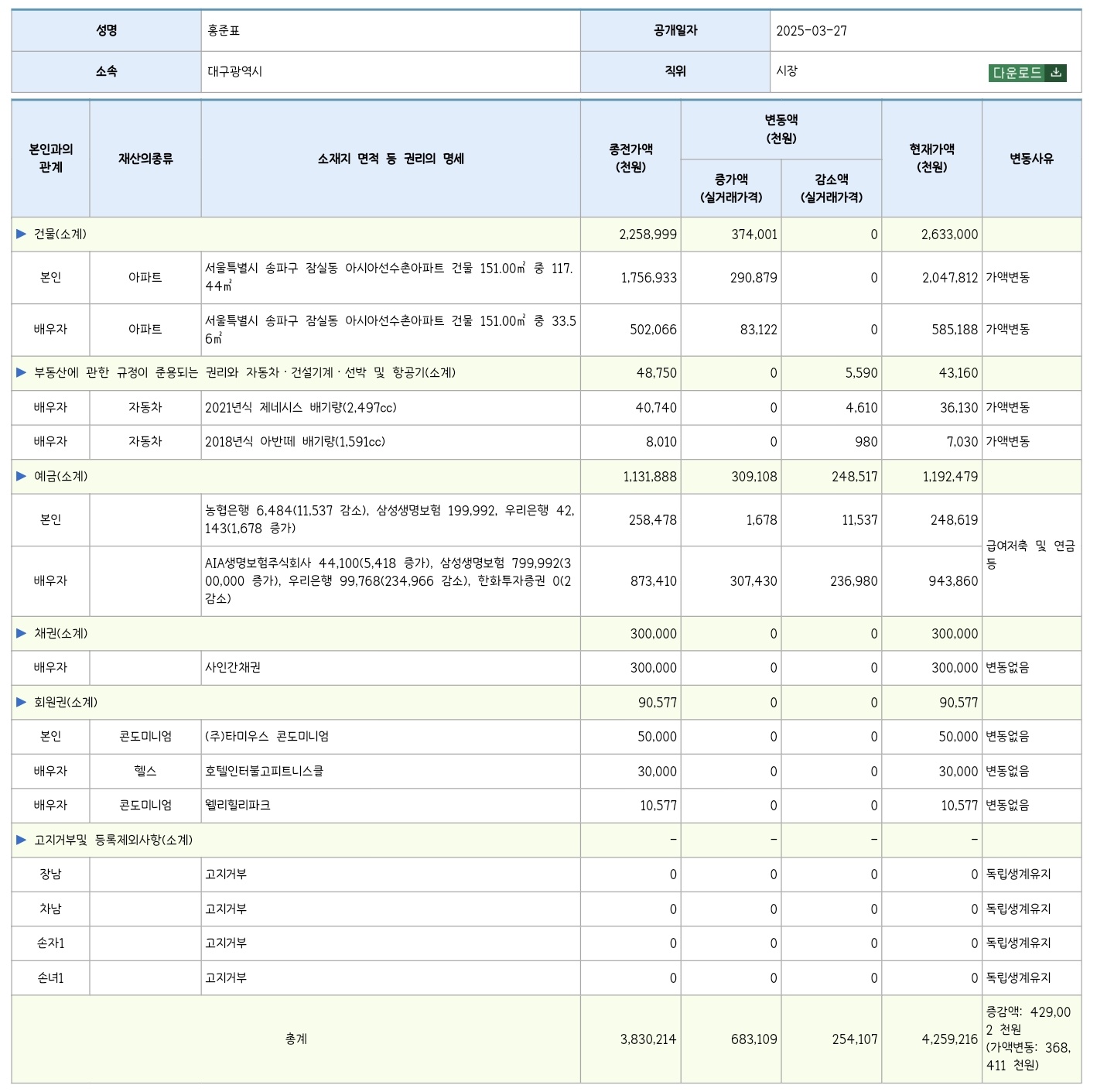Image resolution: width=1114 pixels, height=1092 pixels.
Task: Click the arrow beside 고지거부및 등록제외사항(소계)
Action: point(22,840)
